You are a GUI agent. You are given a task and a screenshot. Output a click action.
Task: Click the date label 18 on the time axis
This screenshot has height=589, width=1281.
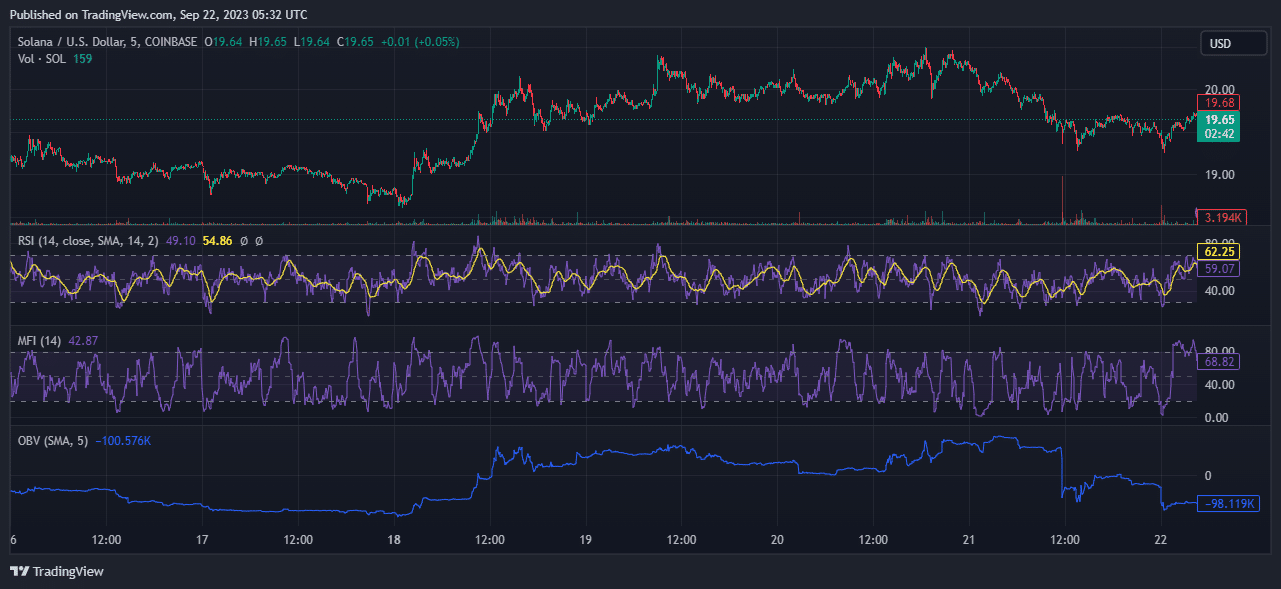pos(394,540)
